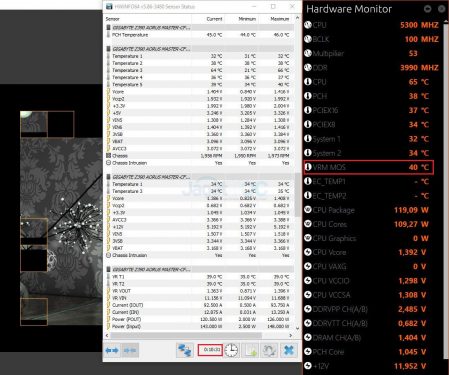Click the thermometer icon beside PCIEX8

click(308, 125)
